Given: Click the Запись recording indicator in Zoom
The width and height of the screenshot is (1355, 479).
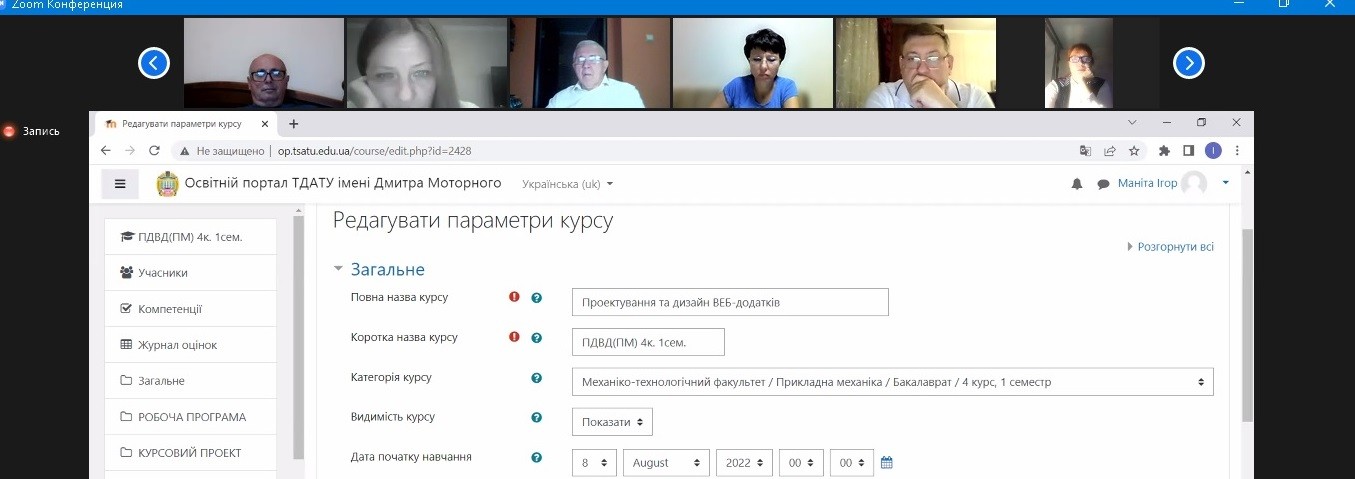Looking at the screenshot, I should tap(31, 131).
